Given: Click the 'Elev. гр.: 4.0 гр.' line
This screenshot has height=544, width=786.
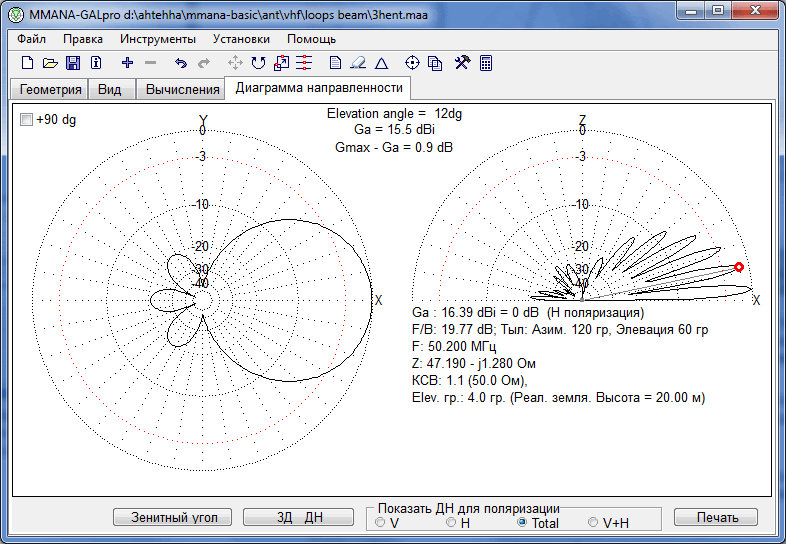Looking at the screenshot, I should click(558, 398).
